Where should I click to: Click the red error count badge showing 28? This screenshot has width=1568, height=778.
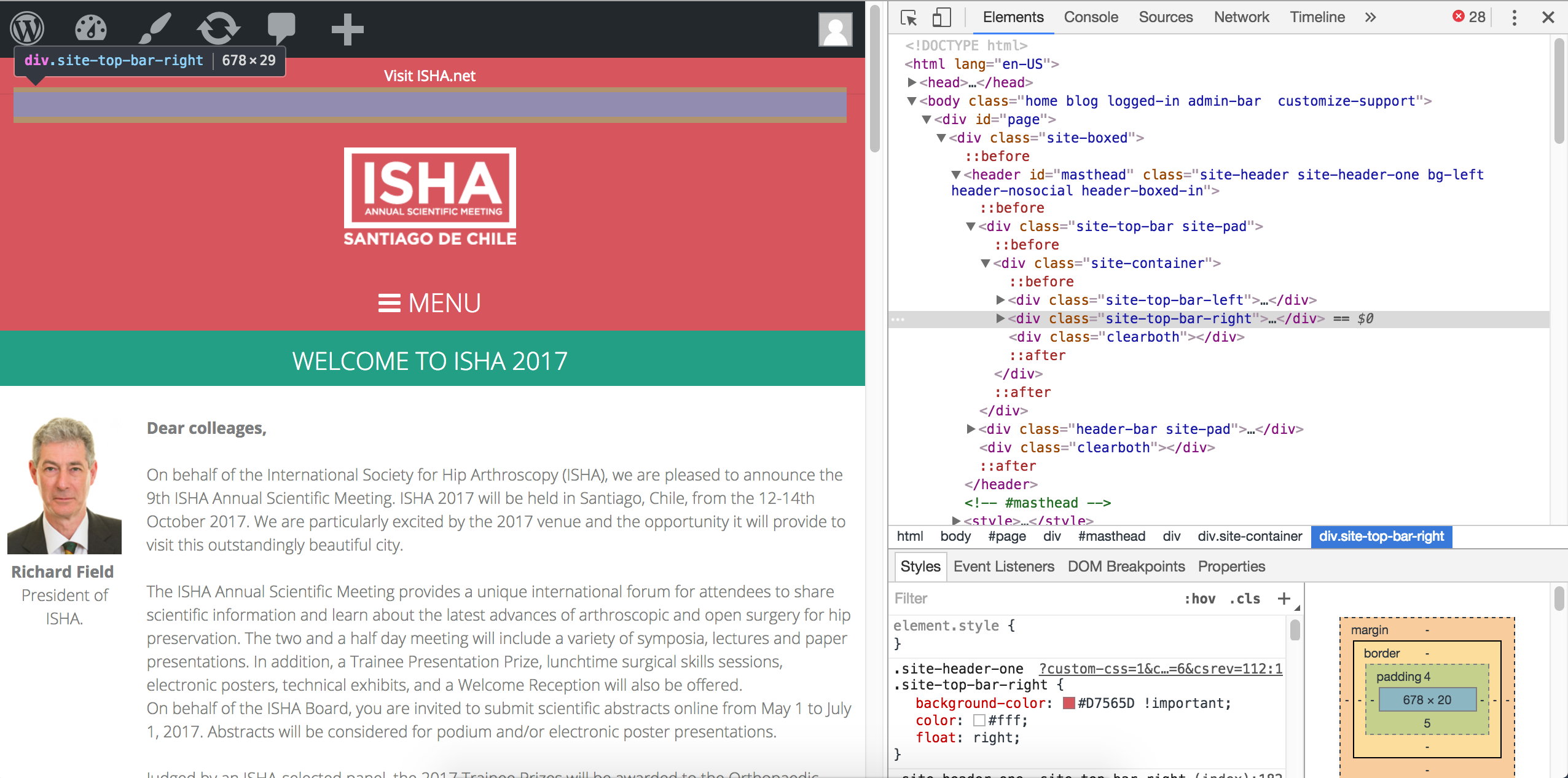(1469, 17)
